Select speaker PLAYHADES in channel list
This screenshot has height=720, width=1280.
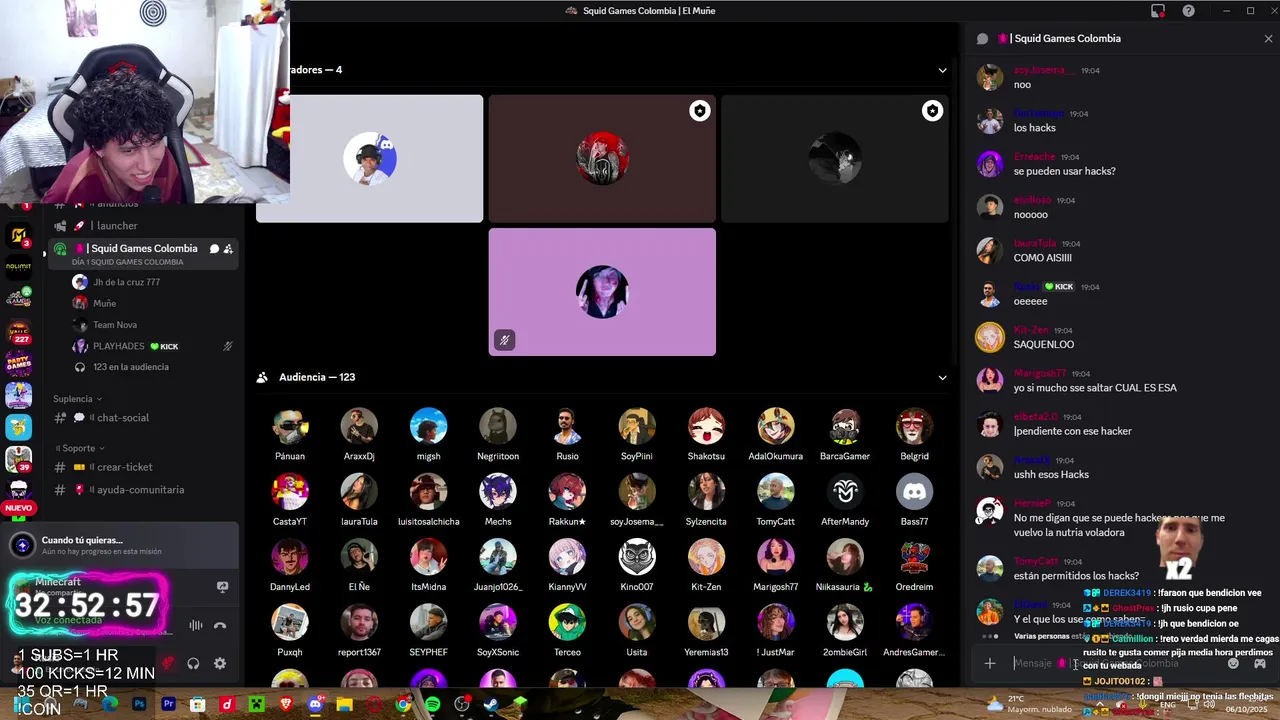click(x=150, y=346)
